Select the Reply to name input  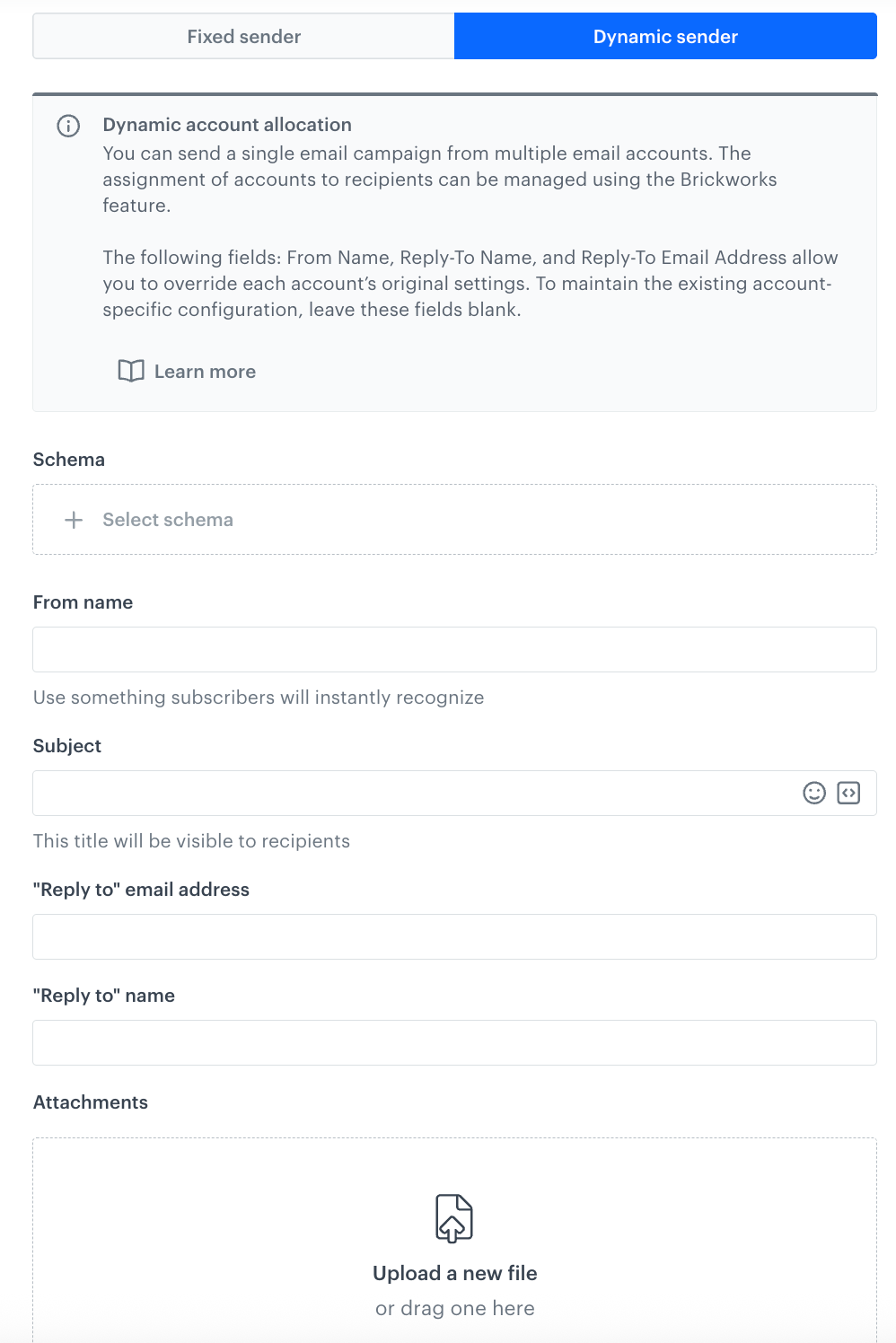point(454,1042)
